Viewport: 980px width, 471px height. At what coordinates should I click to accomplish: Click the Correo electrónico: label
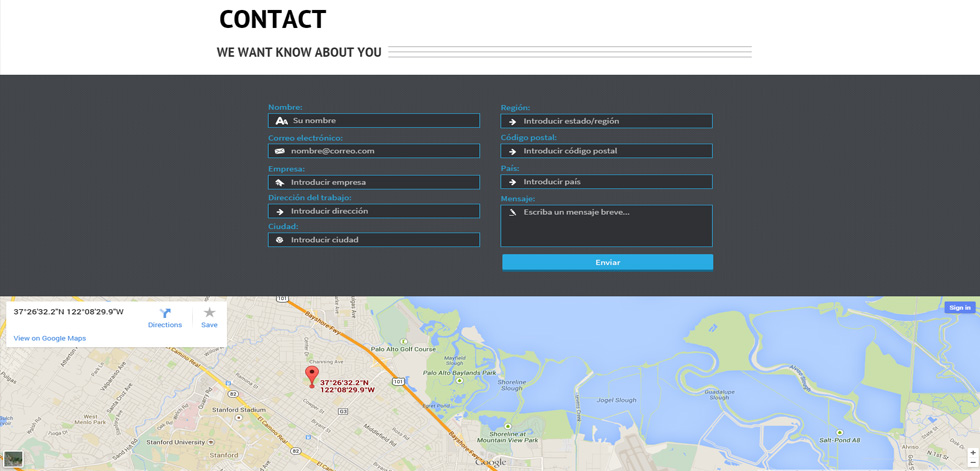[305, 138]
